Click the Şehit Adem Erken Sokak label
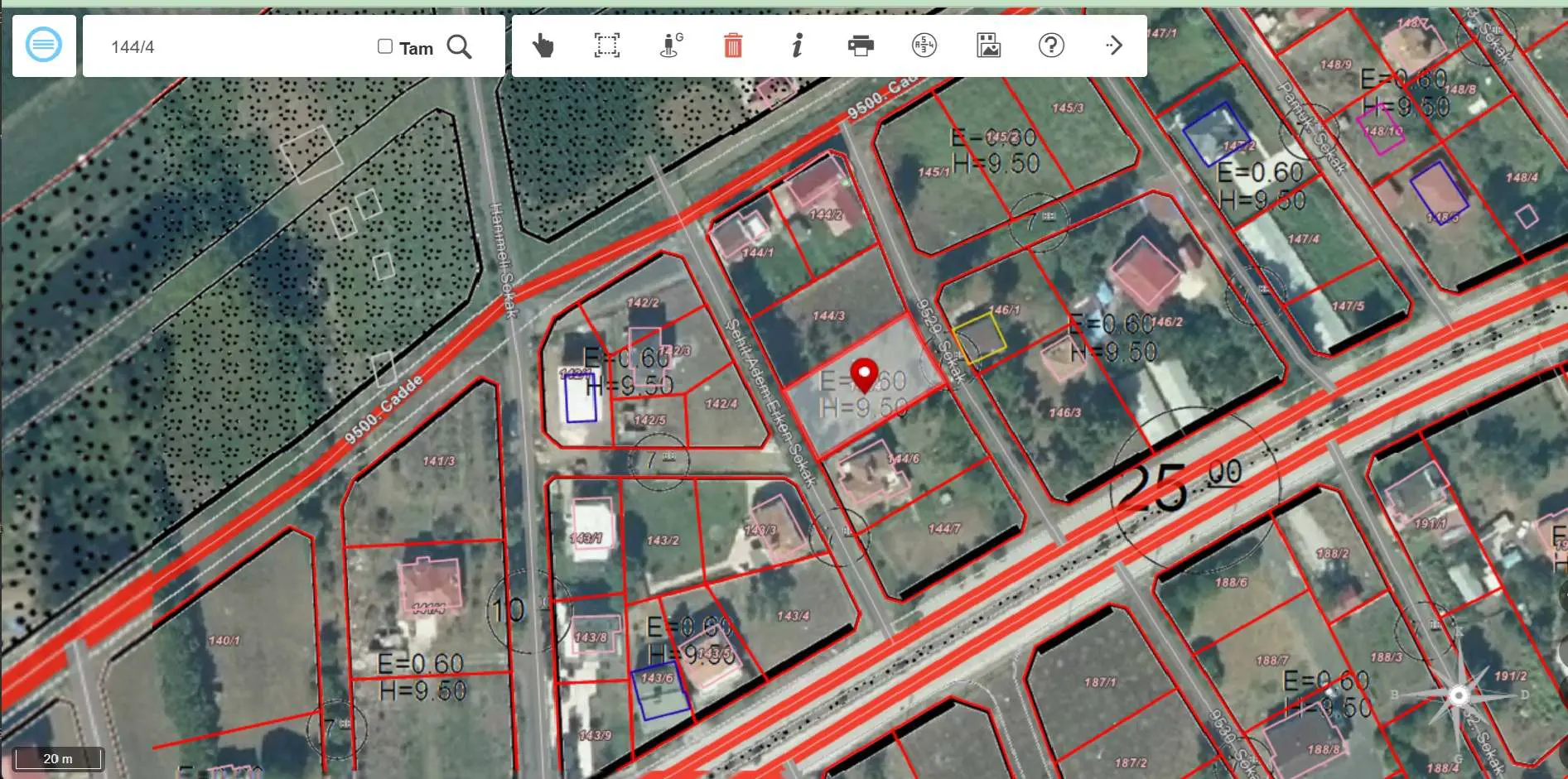The height and width of the screenshot is (779, 1568). [772, 403]
